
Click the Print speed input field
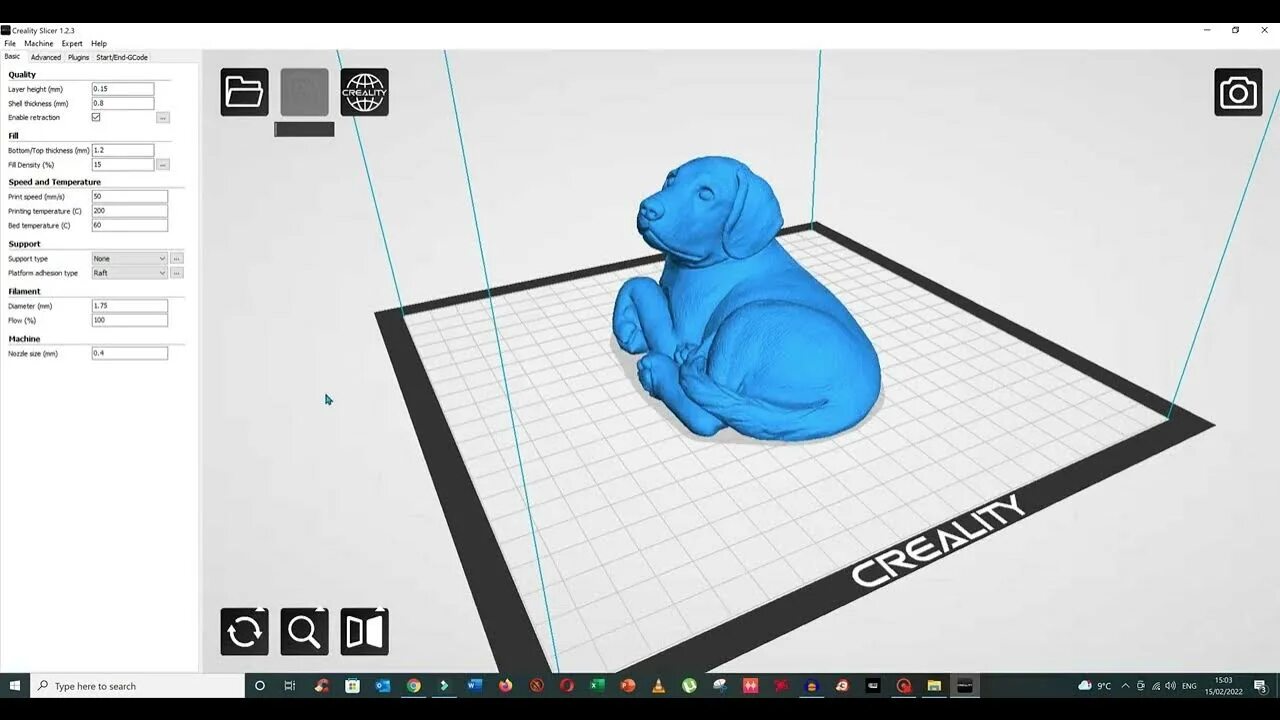130,197
